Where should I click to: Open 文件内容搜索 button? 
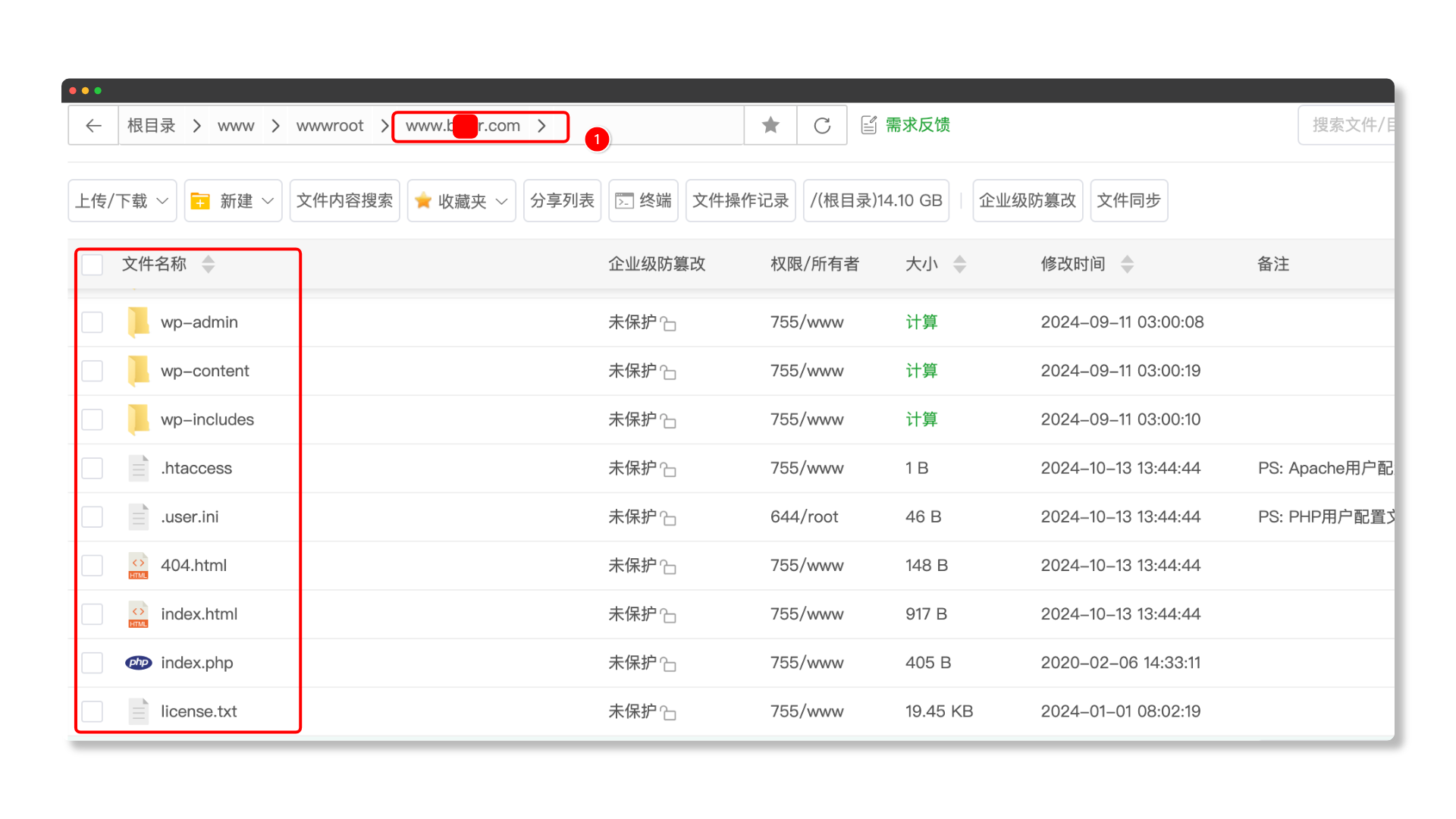[x=344, y=201]
